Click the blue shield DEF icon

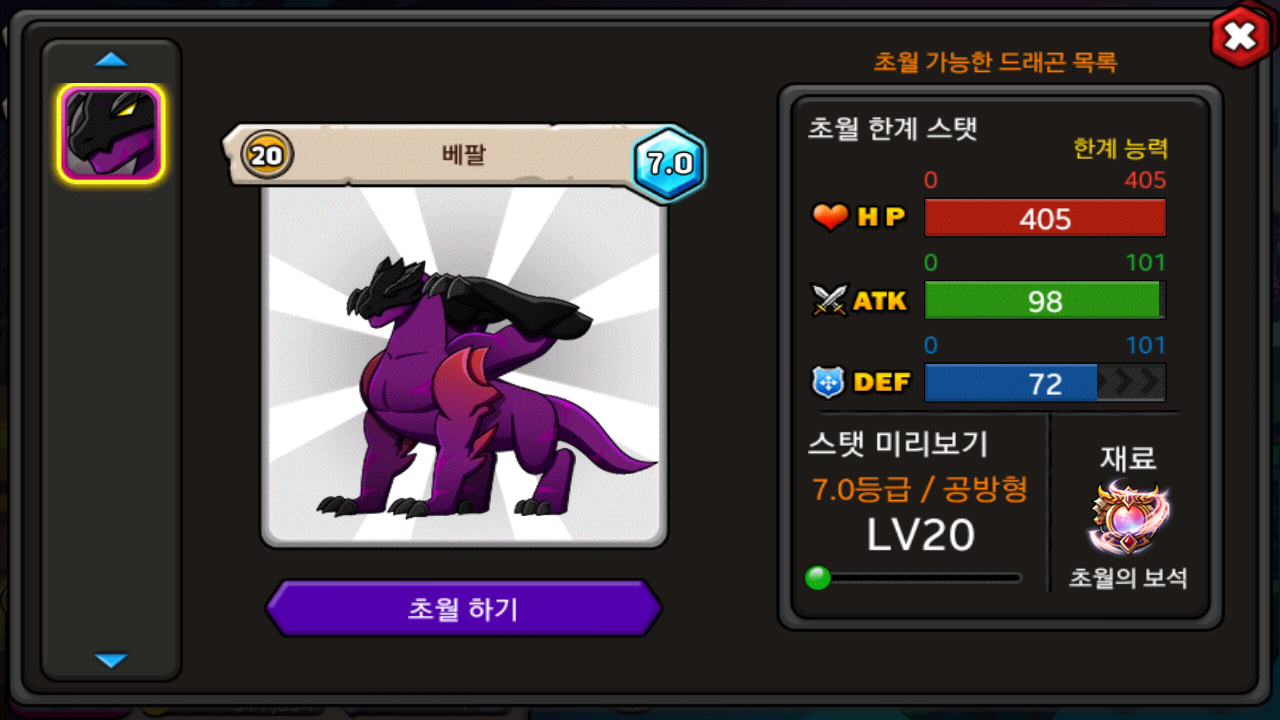(x=830, y=382)
